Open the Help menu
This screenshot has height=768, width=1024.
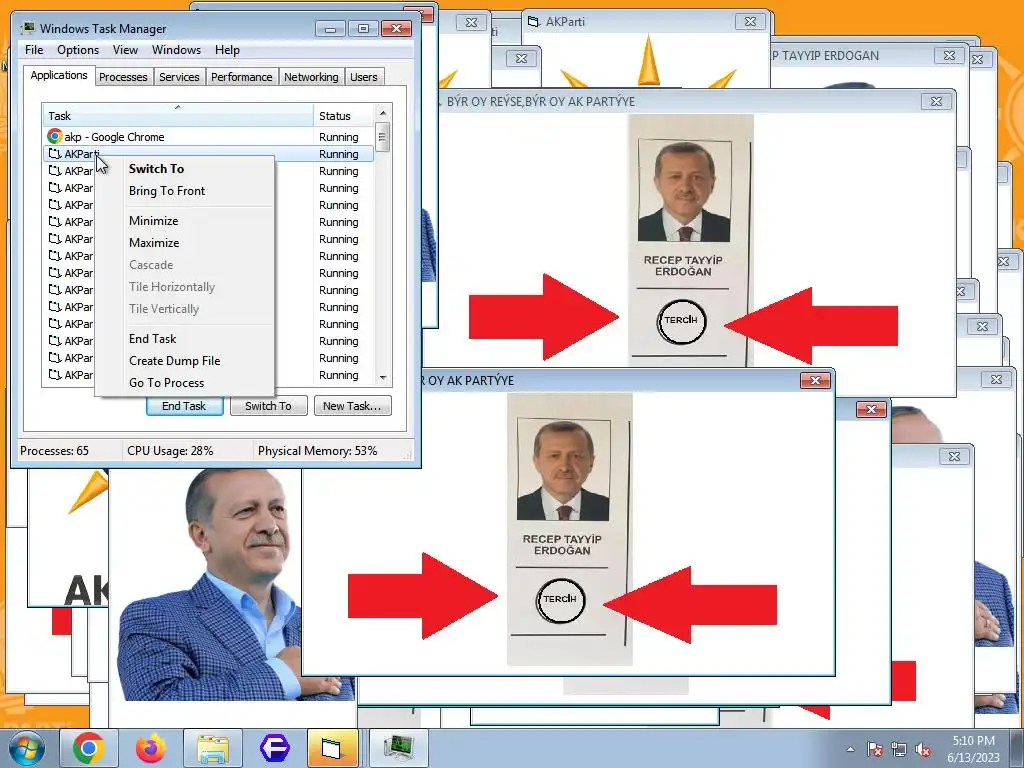pyautogui.click(x=227, y=50)
